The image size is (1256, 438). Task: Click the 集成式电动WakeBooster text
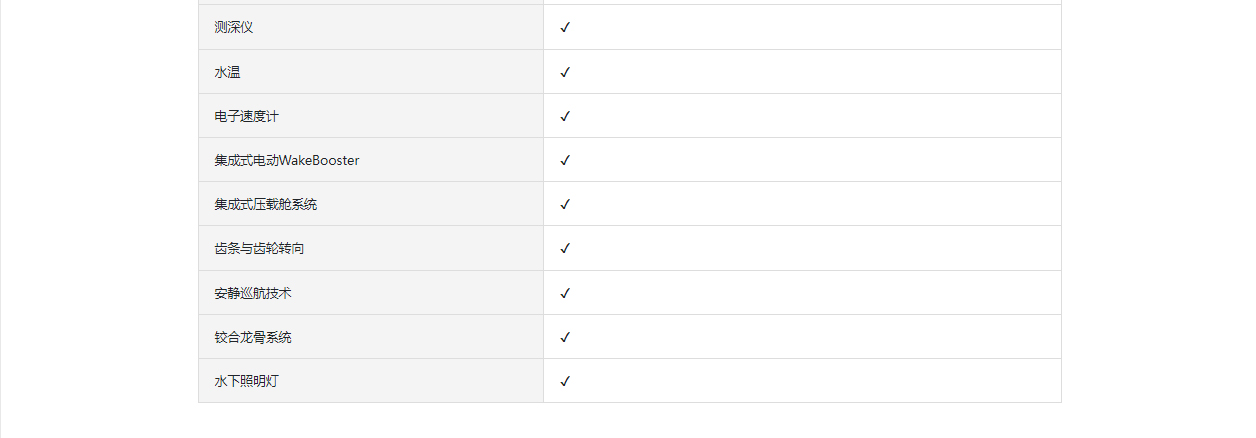coord(286,160)
